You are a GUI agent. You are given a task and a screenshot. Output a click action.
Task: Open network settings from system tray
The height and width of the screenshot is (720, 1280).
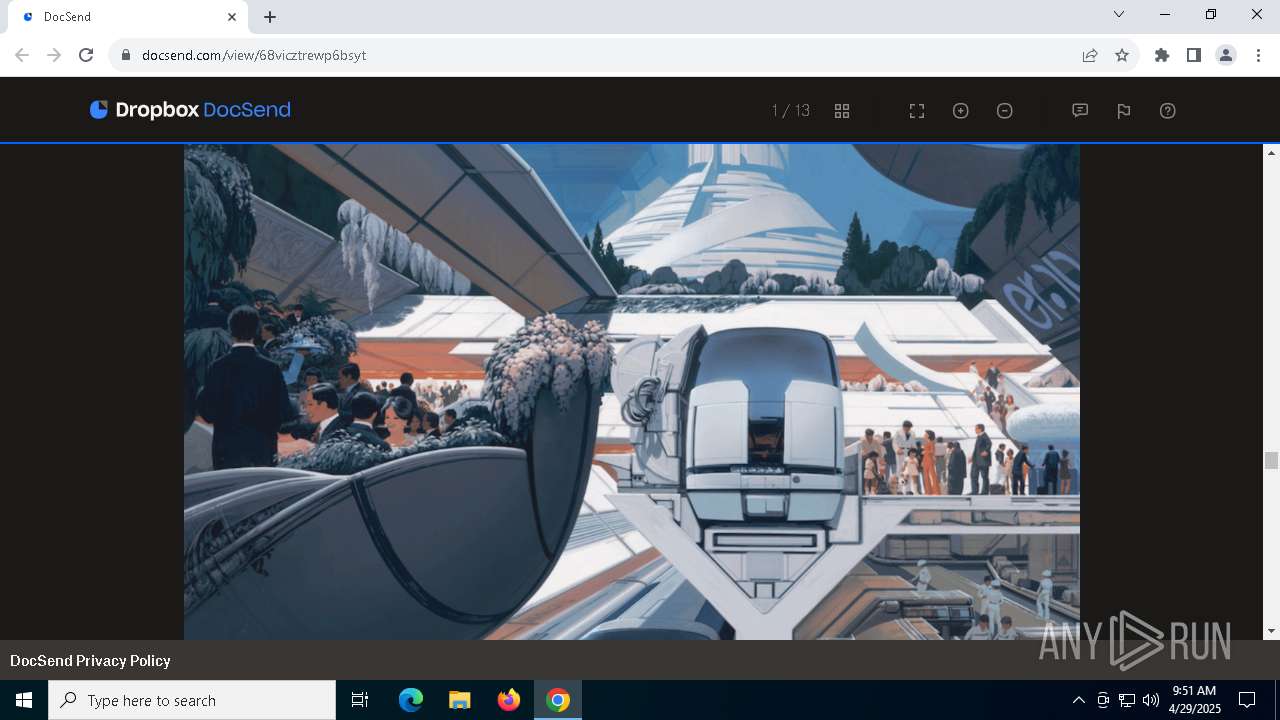point(1127,700)
